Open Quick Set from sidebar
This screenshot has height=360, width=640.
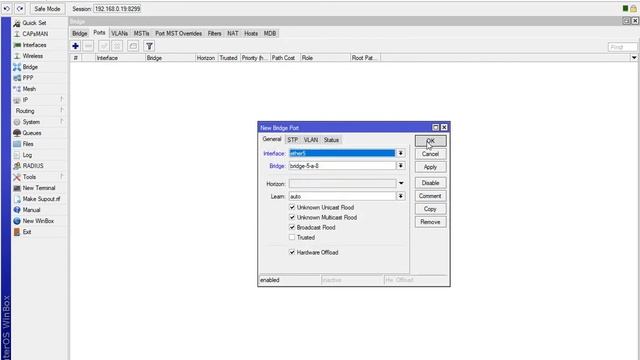pos(34,23)
